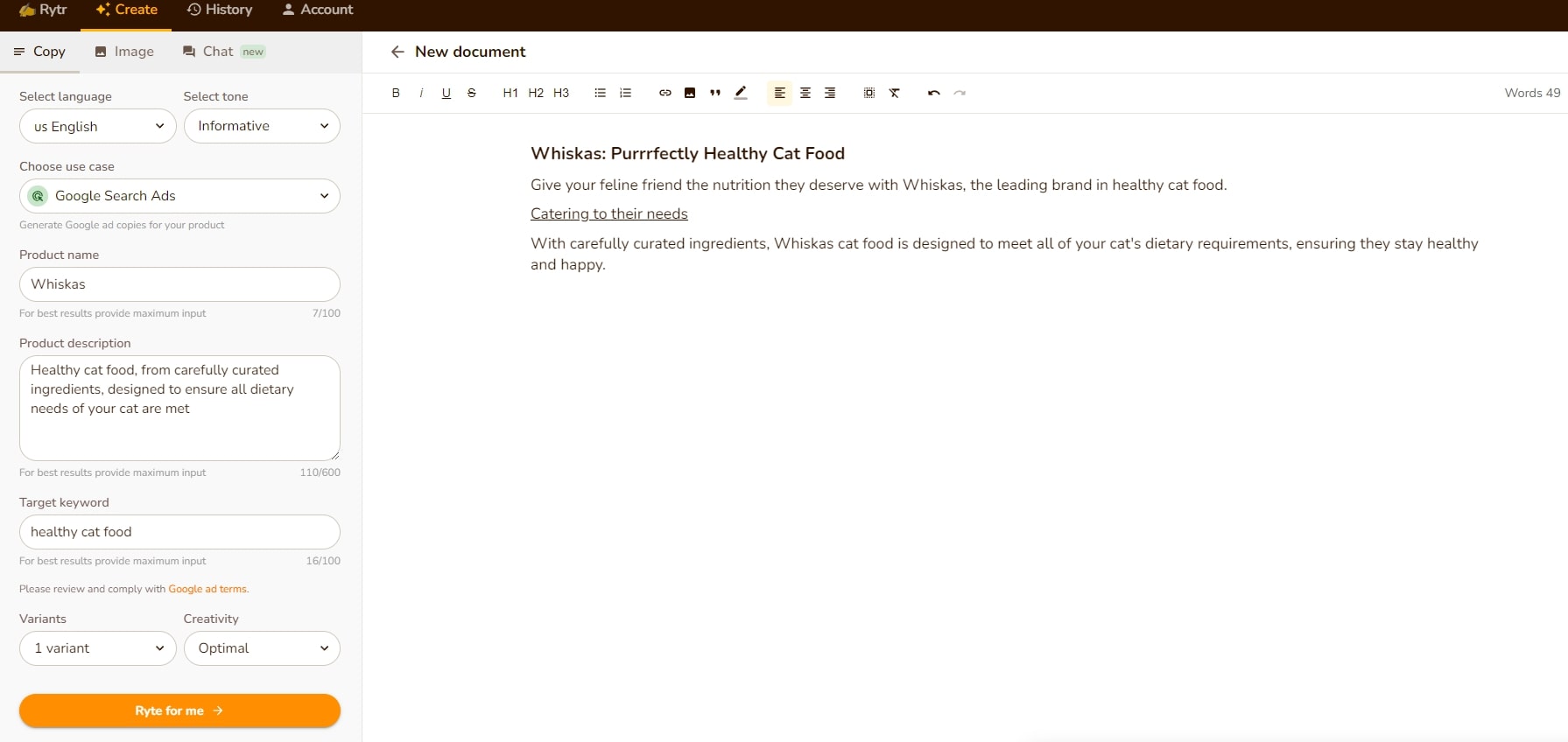Open the Informative tone dropdown
The image size is (1568, 742).
[262, 126]
